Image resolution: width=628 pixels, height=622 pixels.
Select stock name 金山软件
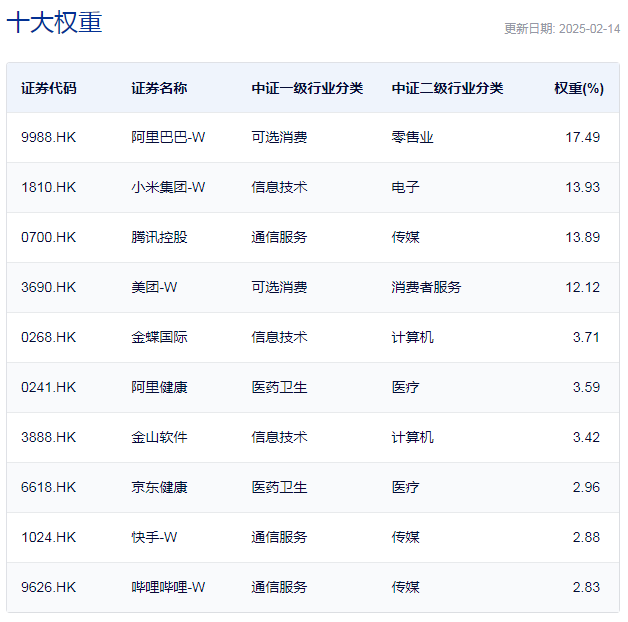coord(159,437)
